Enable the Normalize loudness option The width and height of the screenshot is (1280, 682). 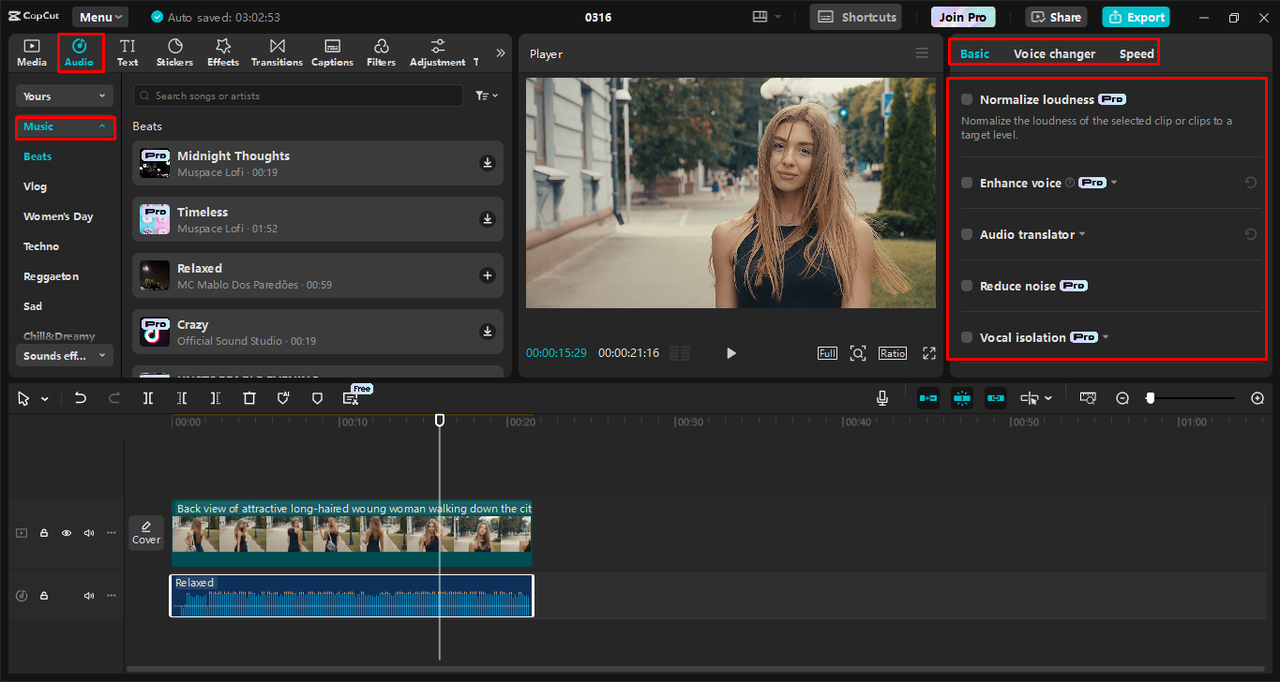[x=966, y=99]
